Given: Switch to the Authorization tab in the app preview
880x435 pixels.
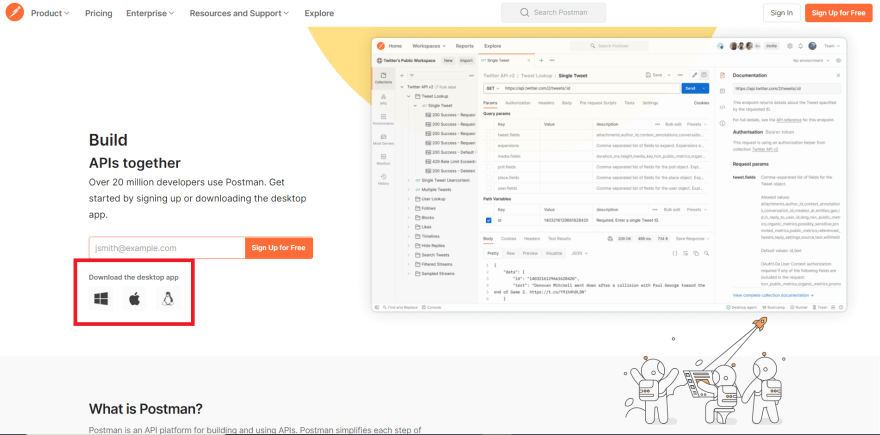Looking at the screenshot, I should [x=518, y=103].
